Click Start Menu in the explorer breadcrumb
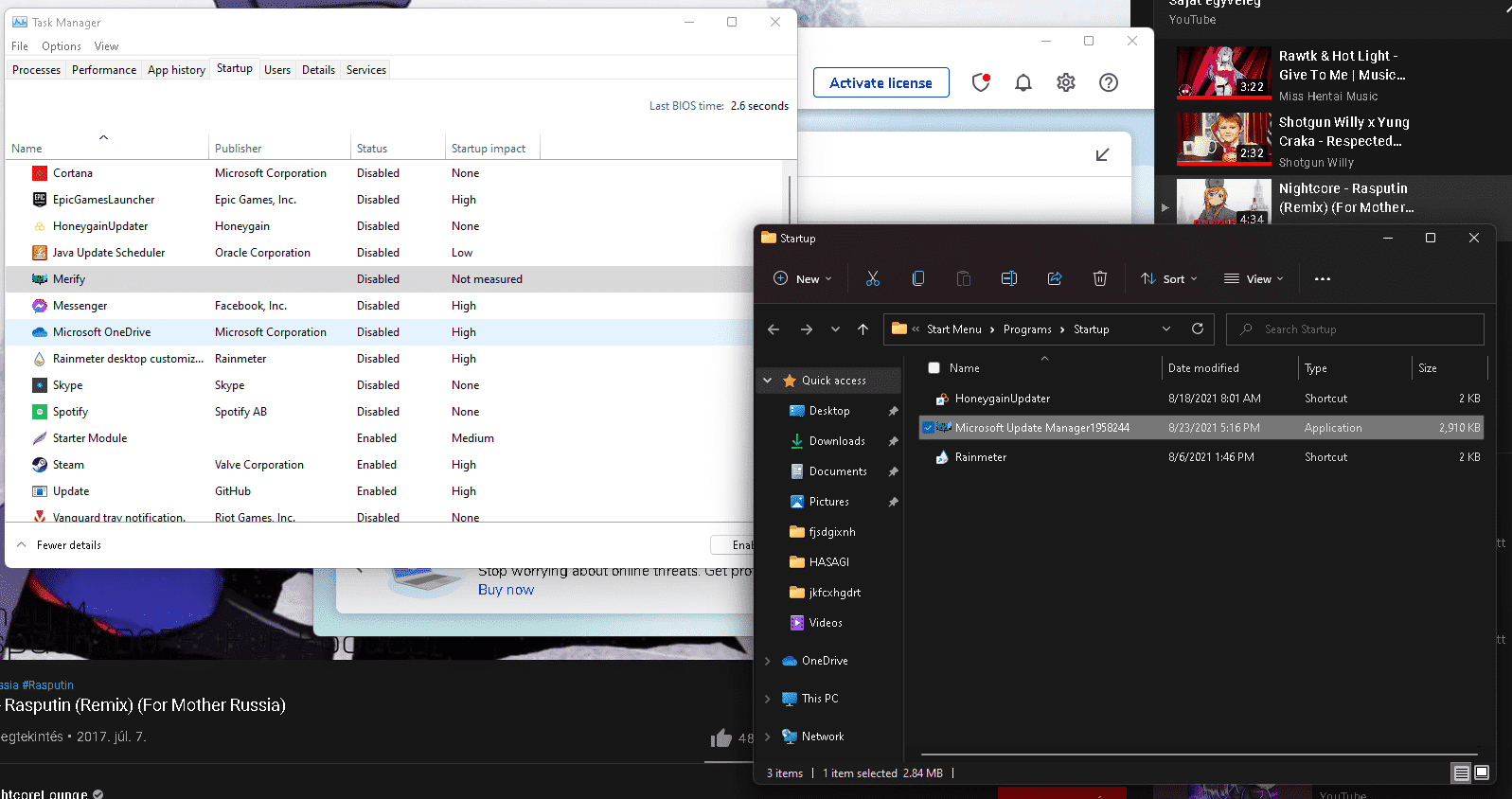This screenshot has height=799, width=1512. [x=953, y=329]
